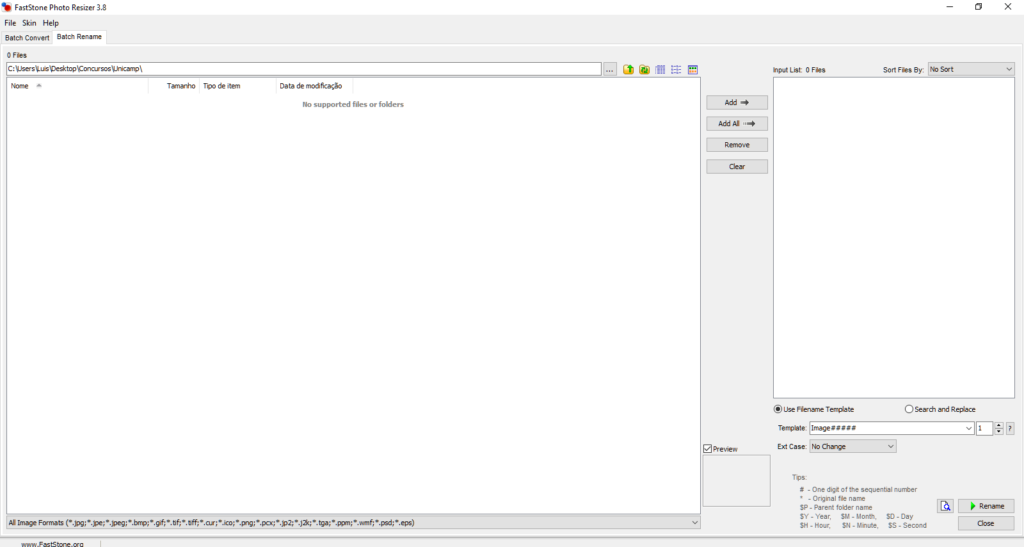Click the Remove button
1024x547 pixels.
tap(737, 145)
